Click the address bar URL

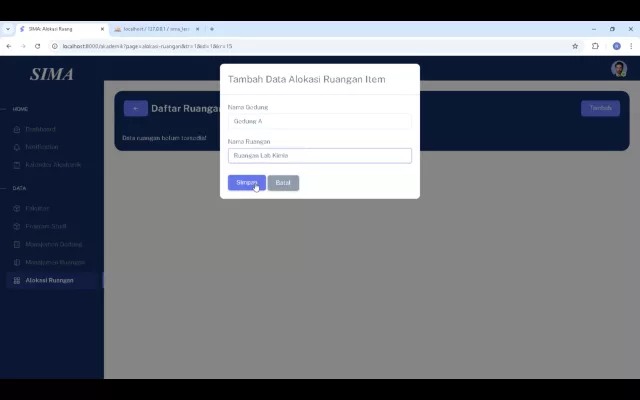[147, 46]
